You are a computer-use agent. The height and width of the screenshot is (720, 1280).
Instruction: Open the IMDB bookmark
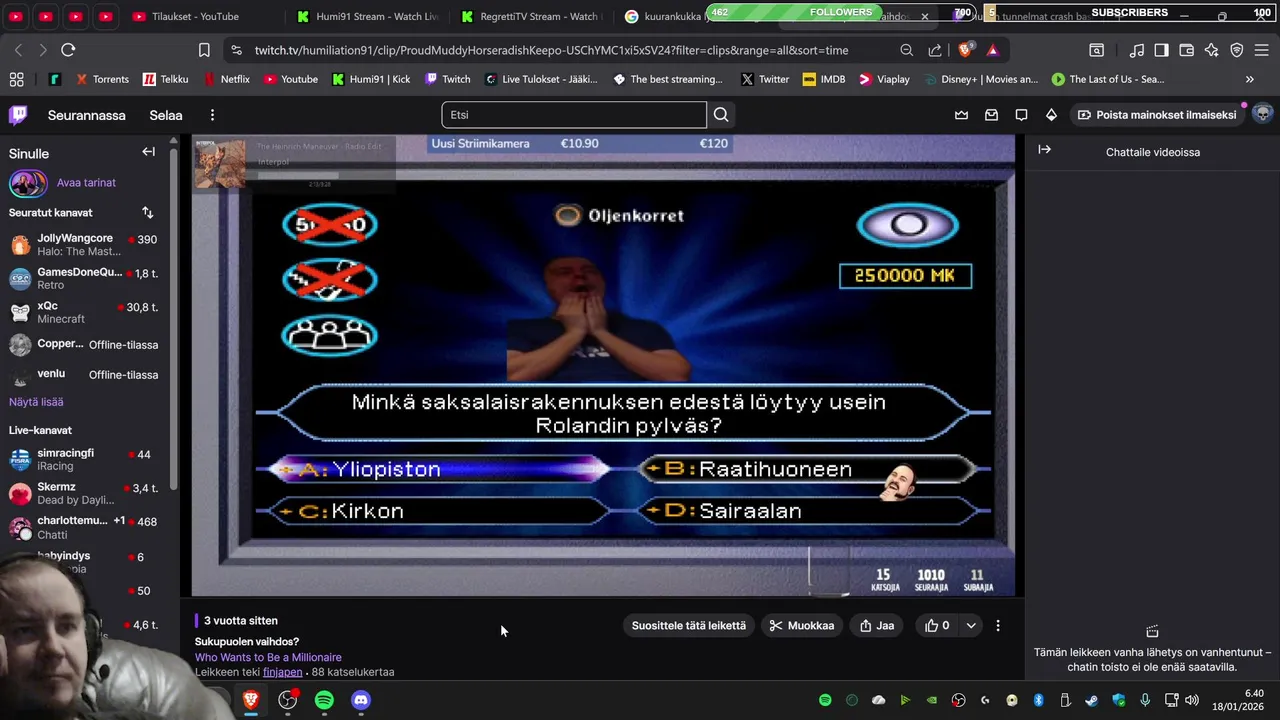(x=824, y=79)
